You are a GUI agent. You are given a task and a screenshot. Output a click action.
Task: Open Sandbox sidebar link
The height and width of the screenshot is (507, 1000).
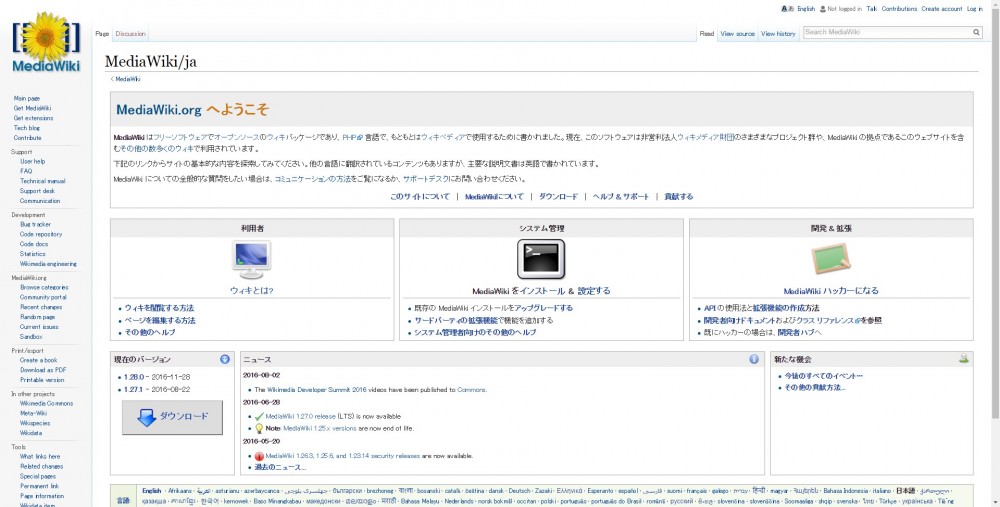tap(31, 337)
